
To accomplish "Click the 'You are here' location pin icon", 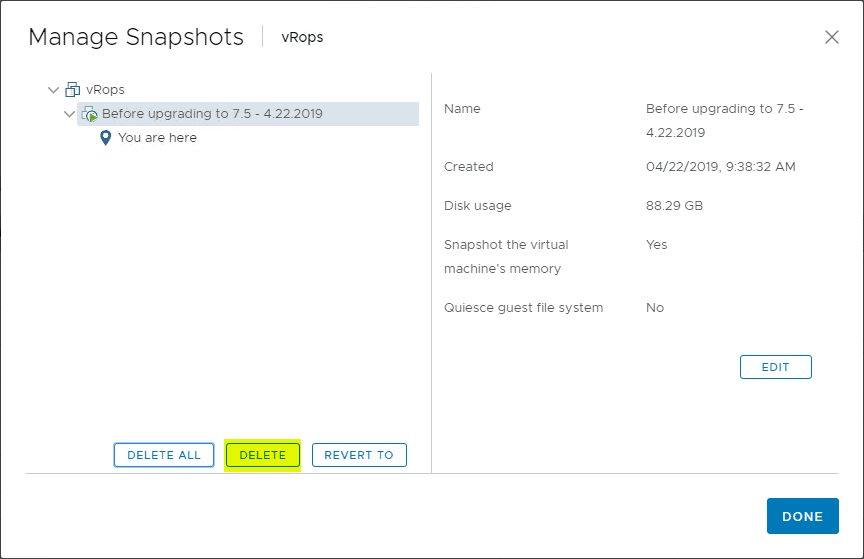I will pyautogui.click(x=106, y=138).
